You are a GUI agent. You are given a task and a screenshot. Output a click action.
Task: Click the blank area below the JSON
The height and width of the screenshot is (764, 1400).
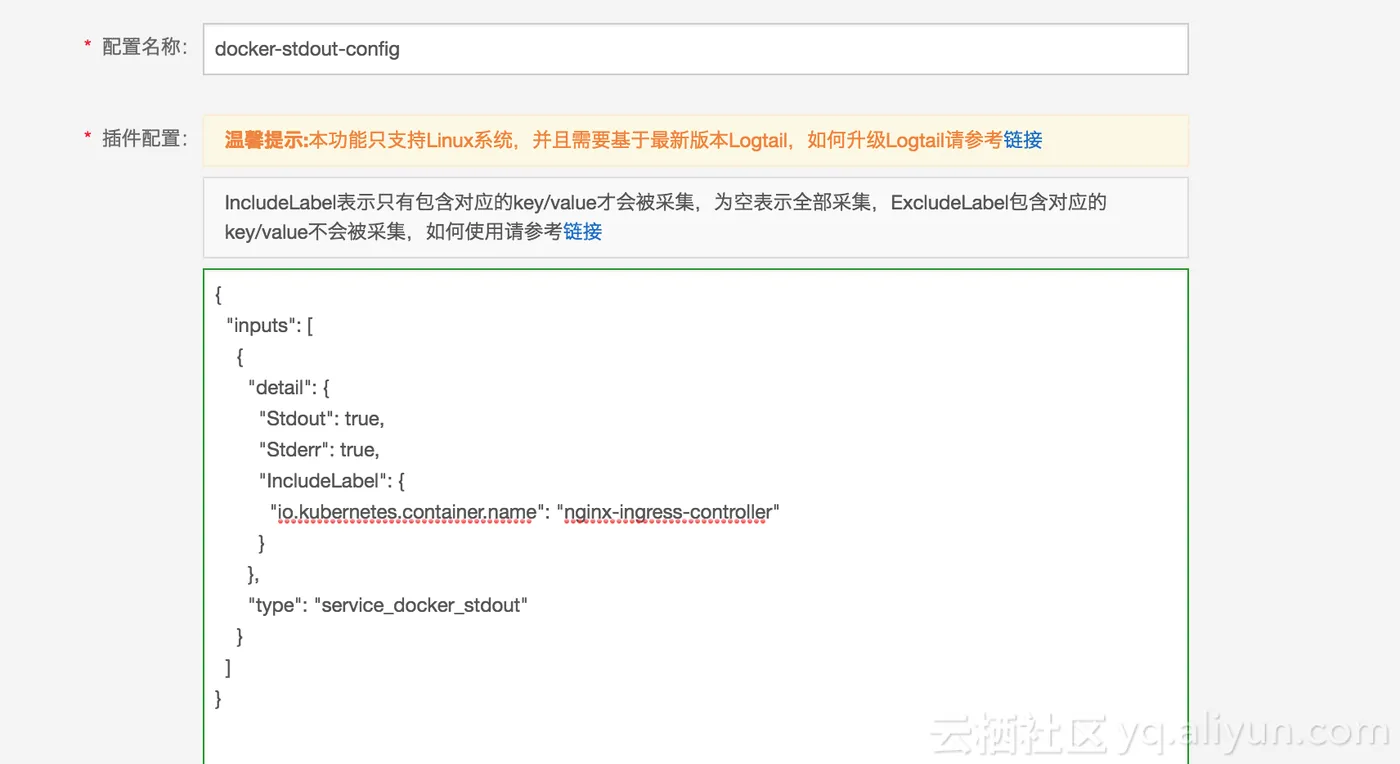point(695,738)
